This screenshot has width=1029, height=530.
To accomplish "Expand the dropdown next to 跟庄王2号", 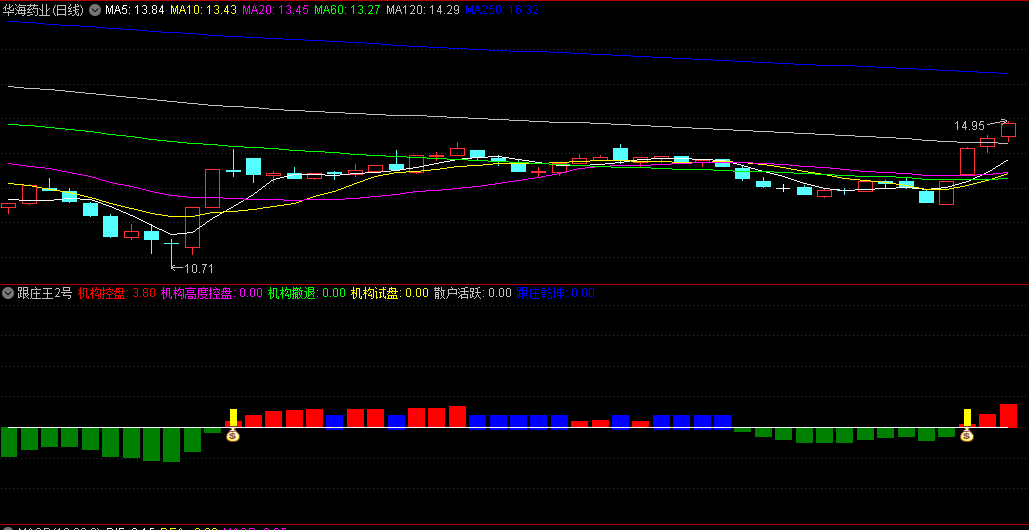I will (x=8, y=293).
